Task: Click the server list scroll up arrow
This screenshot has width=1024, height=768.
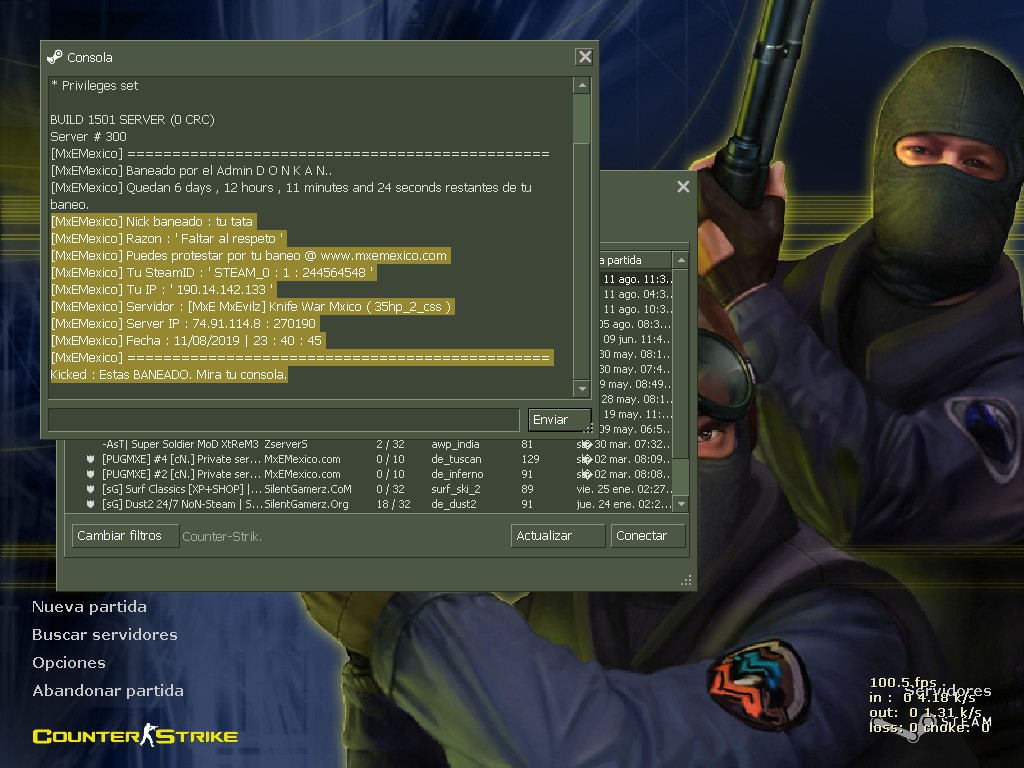Action: click(x=681, y=260)
